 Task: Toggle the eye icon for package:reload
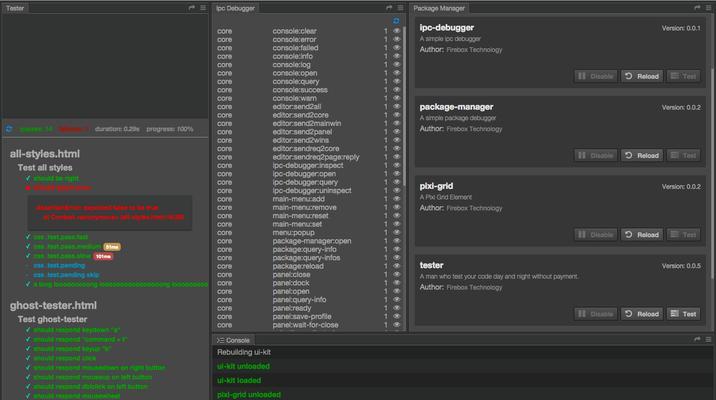(x=396, y=266)
